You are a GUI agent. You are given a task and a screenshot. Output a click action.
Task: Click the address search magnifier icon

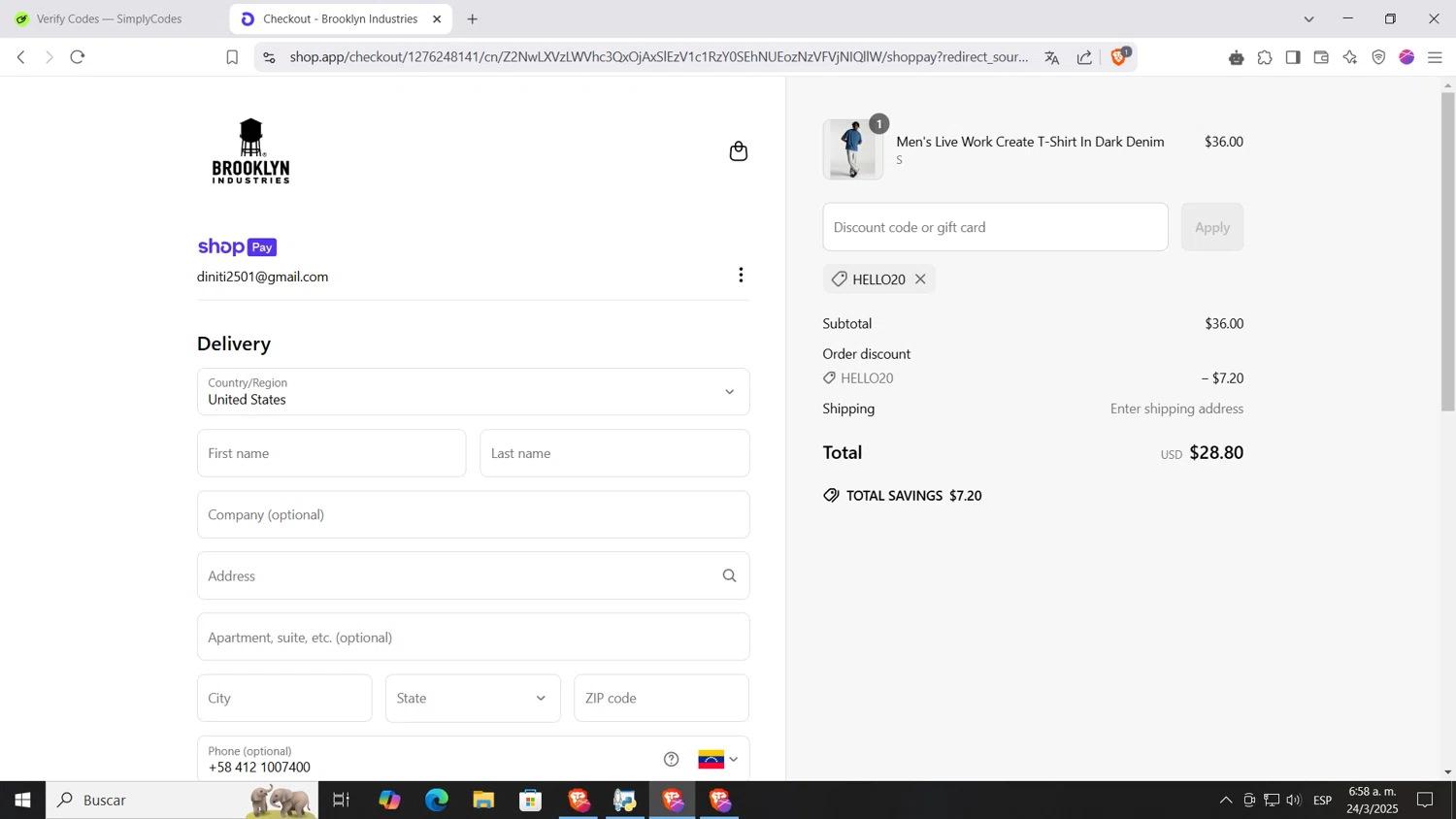point(729,575)
